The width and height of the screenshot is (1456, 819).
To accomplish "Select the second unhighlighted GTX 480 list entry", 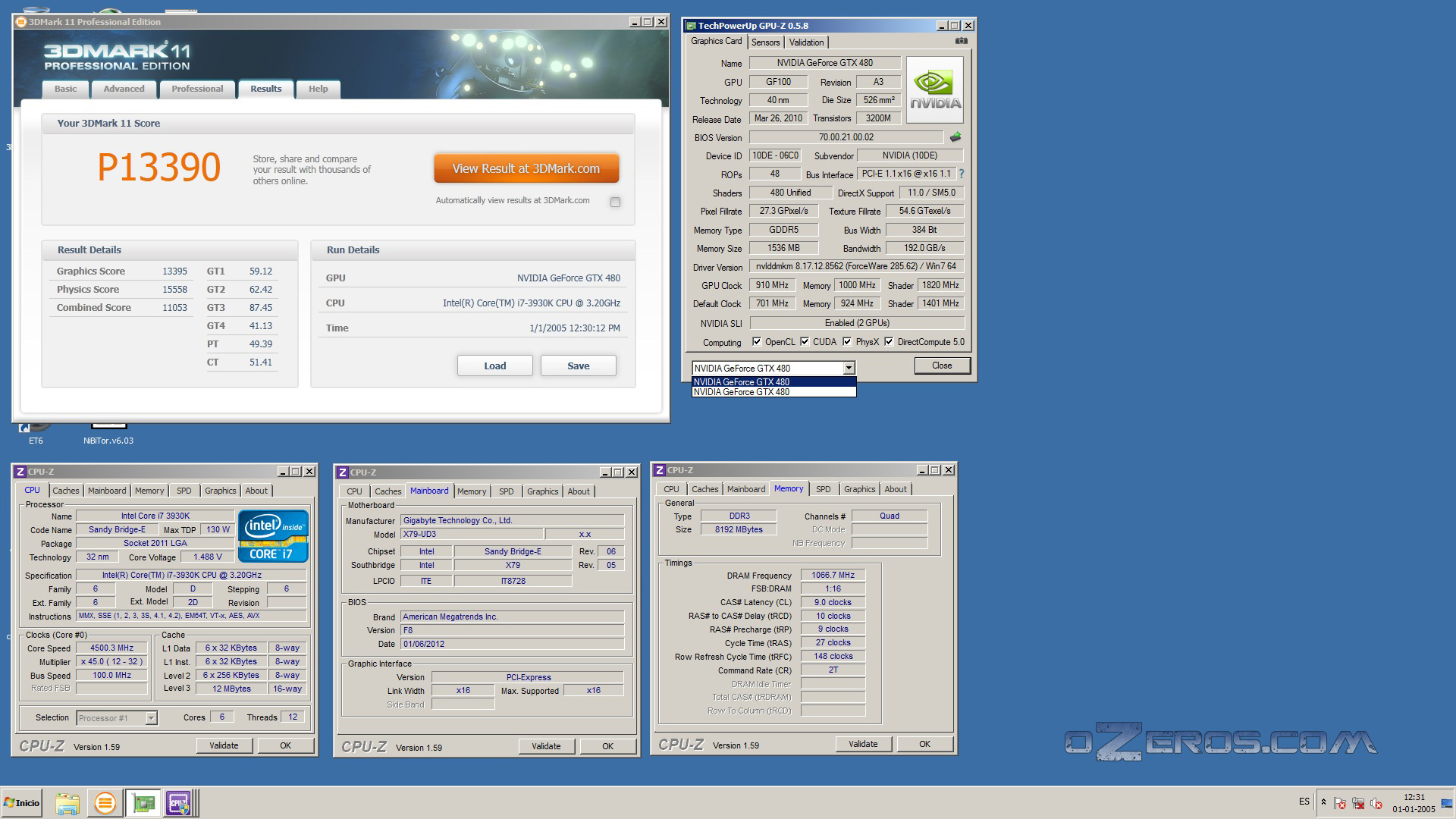I will 773,392.
